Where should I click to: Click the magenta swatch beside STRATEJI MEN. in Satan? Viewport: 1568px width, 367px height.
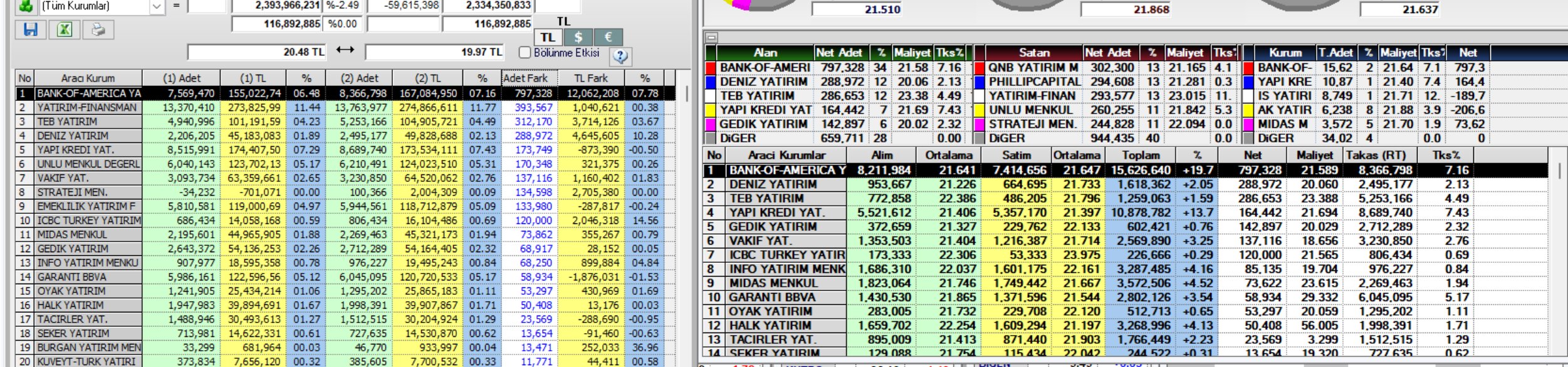click(980, 124)
